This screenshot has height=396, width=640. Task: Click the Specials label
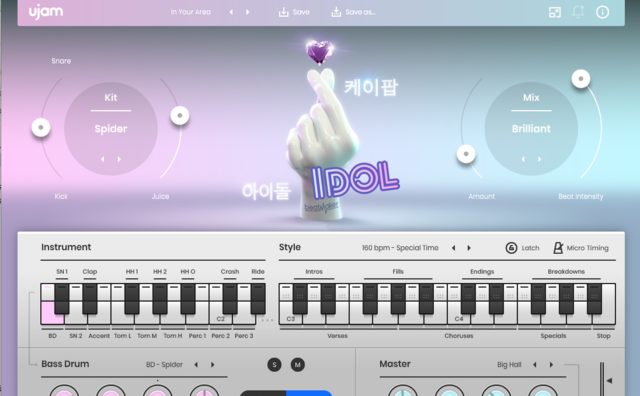click(553, 336)
